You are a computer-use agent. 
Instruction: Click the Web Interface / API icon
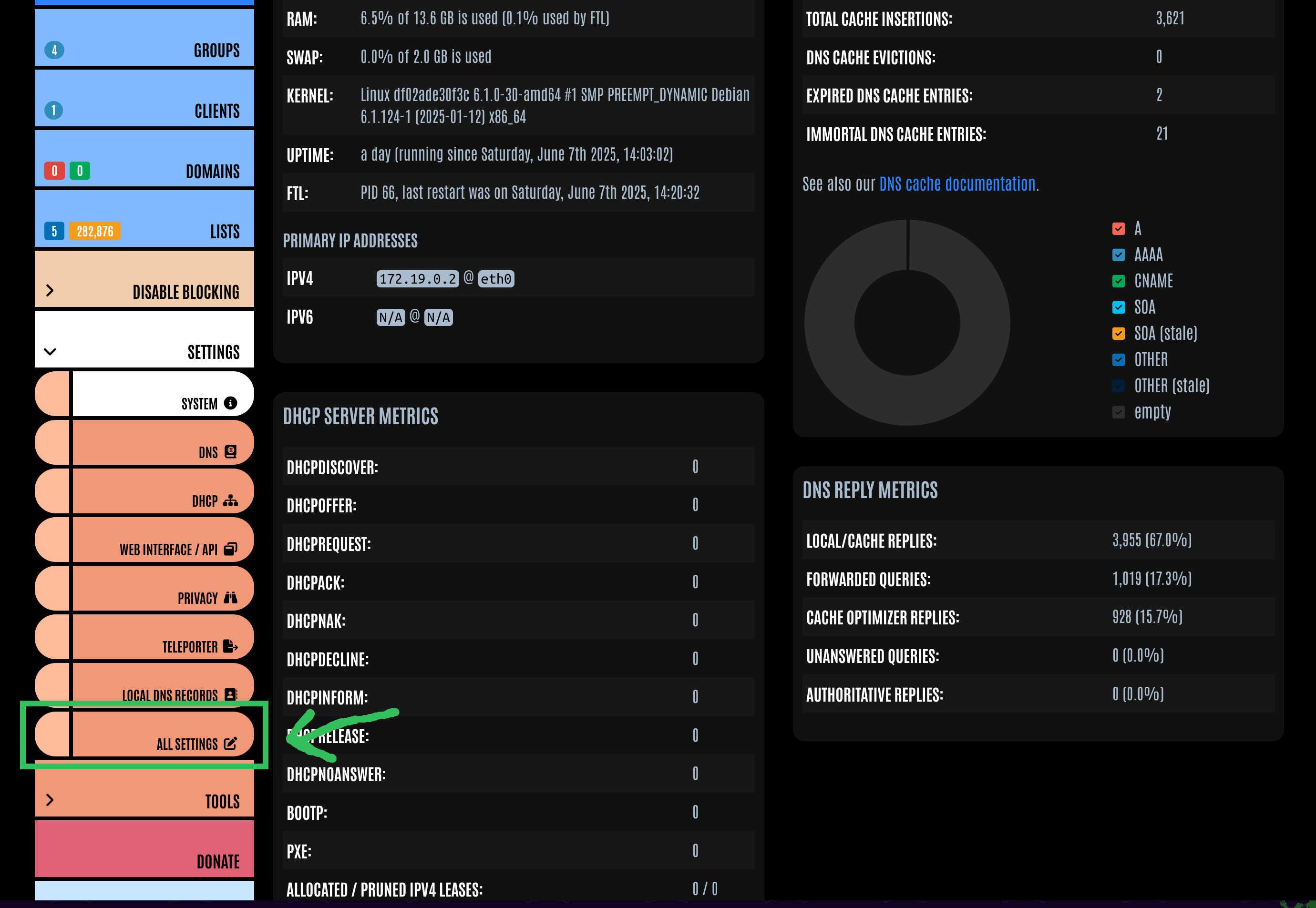pyautogui.click(x=230, y=549)
